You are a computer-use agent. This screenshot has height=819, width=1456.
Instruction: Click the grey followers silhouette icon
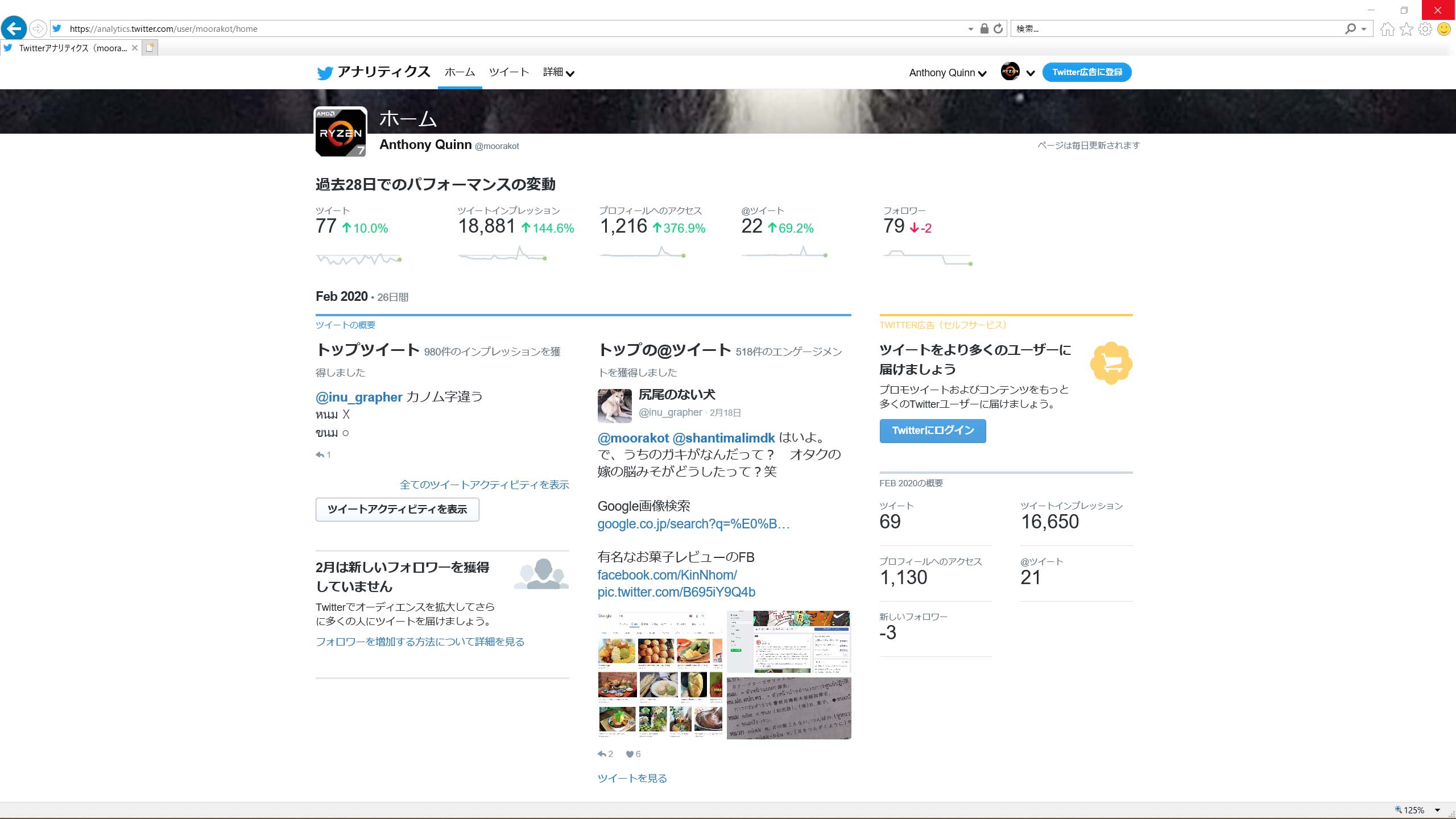click(x=541, y=574)
